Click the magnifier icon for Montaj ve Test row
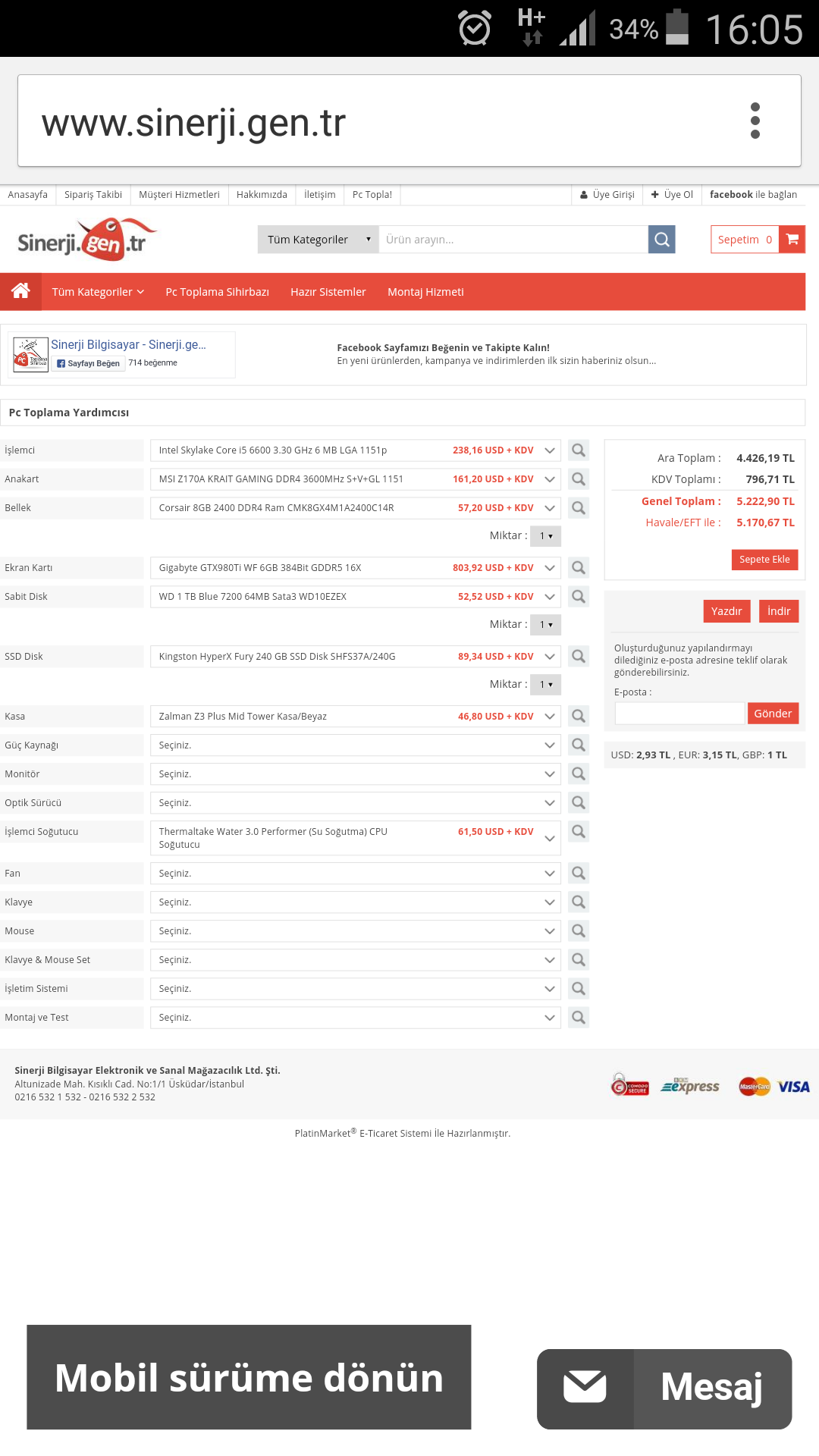This screenshot has width=819, height=1456. click(579, 1018)
